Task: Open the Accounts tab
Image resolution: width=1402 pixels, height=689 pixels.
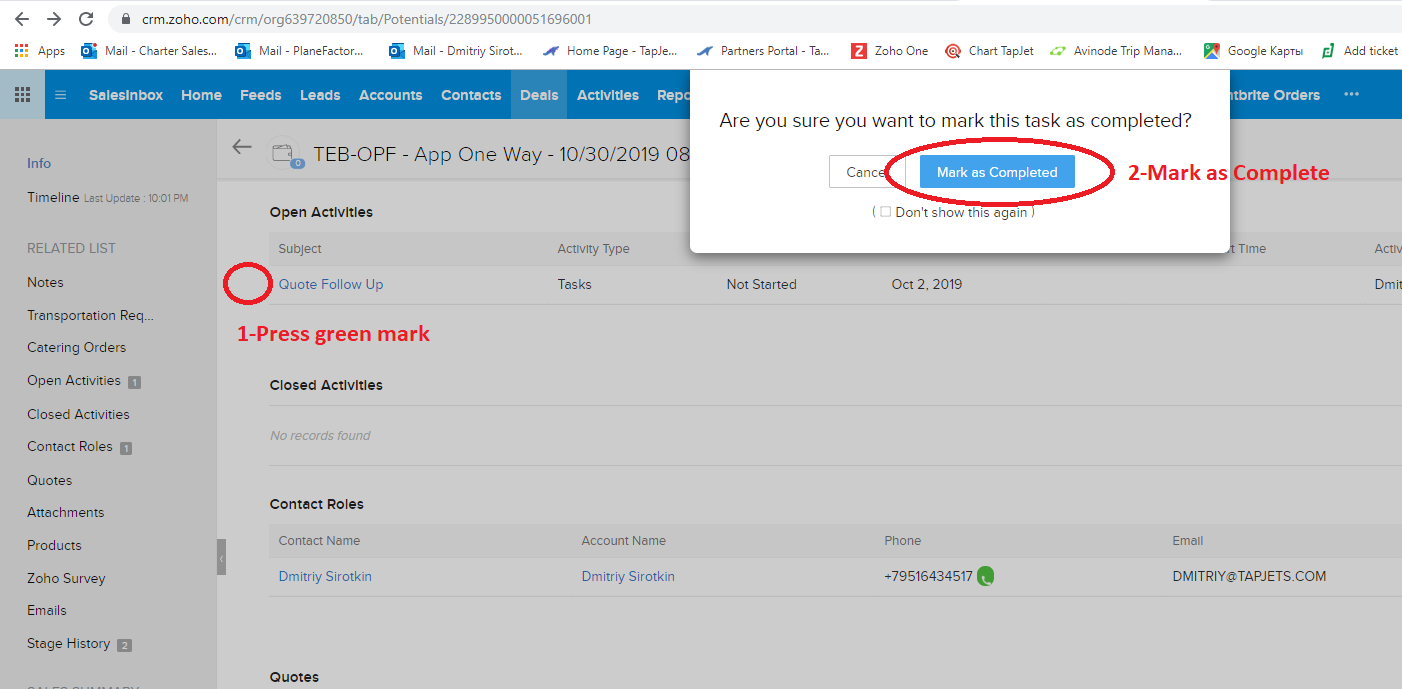Action: click(391, 95)
